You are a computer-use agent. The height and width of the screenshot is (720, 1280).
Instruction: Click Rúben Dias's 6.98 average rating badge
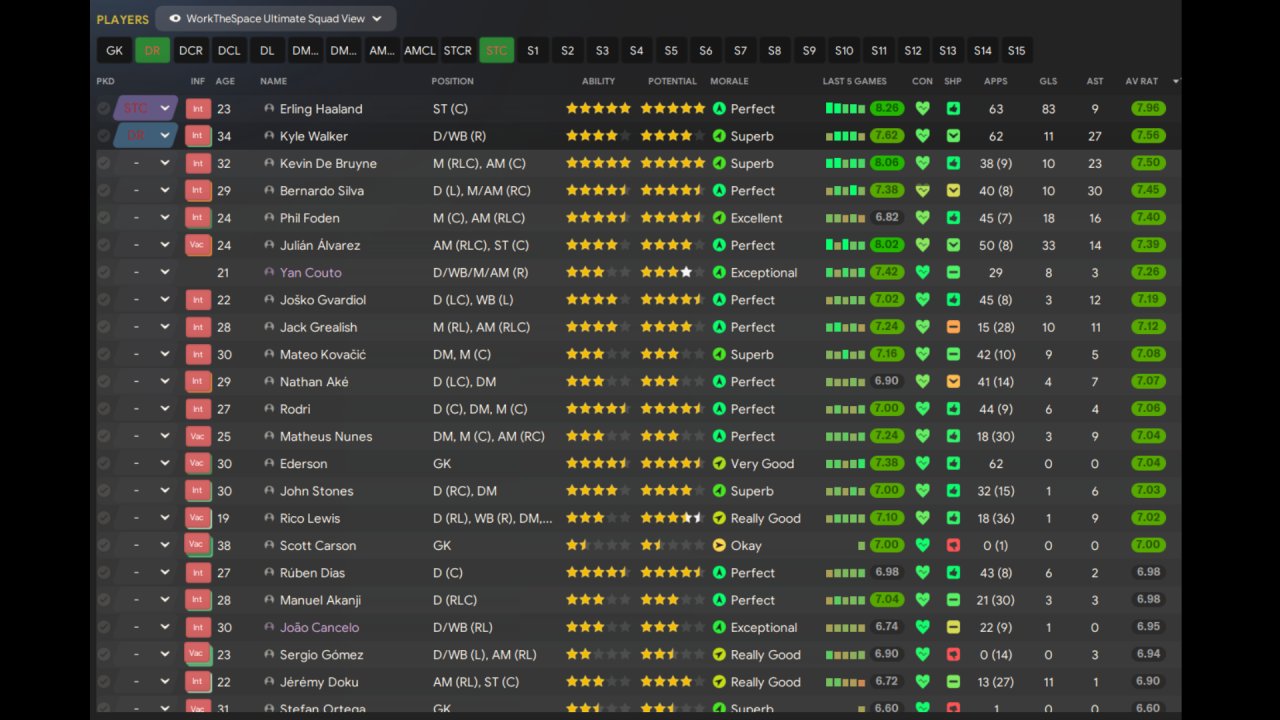pos(1148,573)
